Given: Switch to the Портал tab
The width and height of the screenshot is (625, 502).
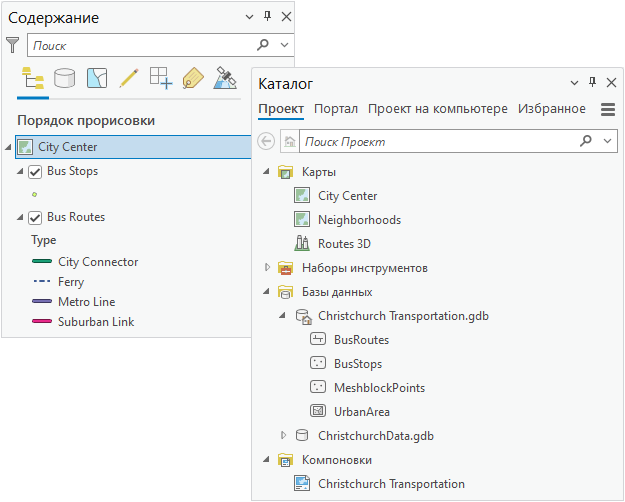Looking at the screenshot, I should (x=335, y=109).
